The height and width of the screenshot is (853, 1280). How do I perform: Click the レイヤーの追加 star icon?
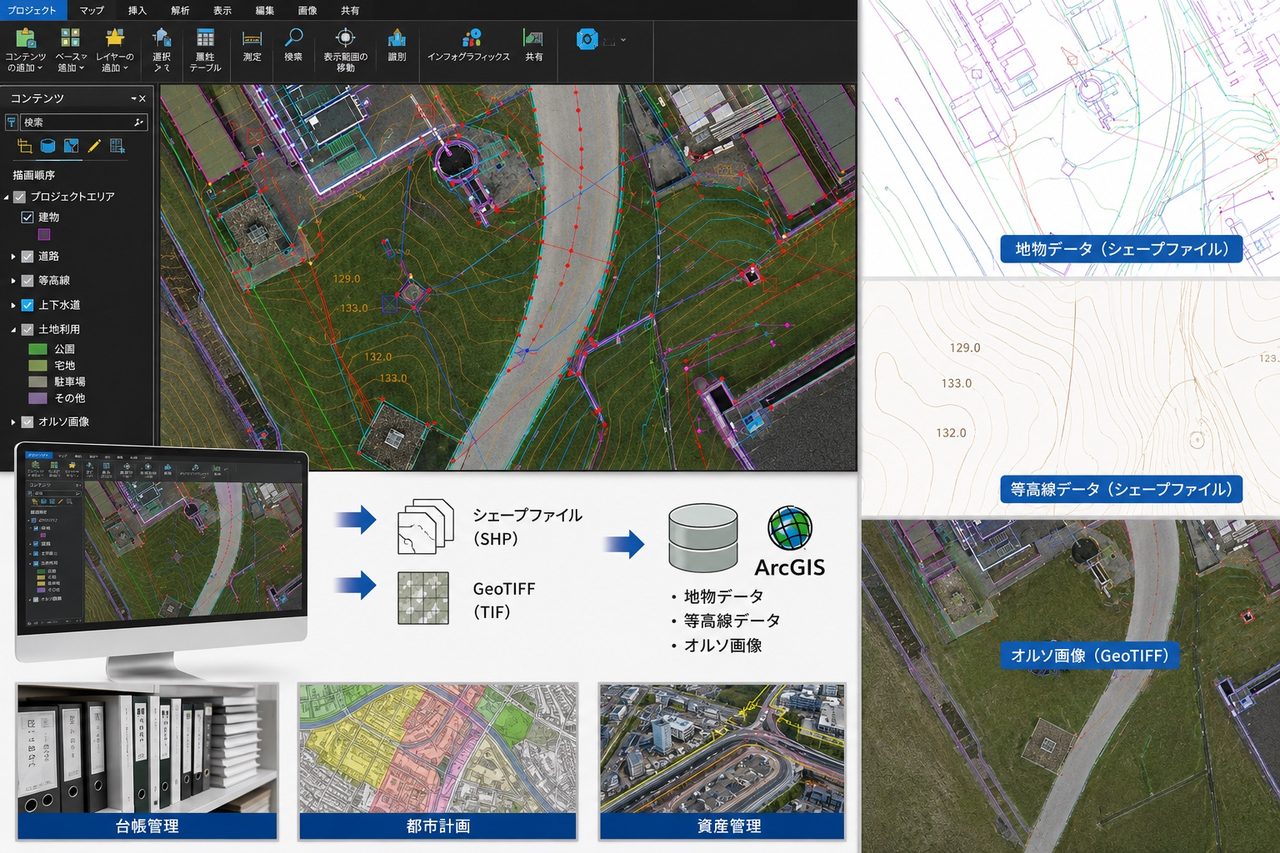tap(115, 38)
